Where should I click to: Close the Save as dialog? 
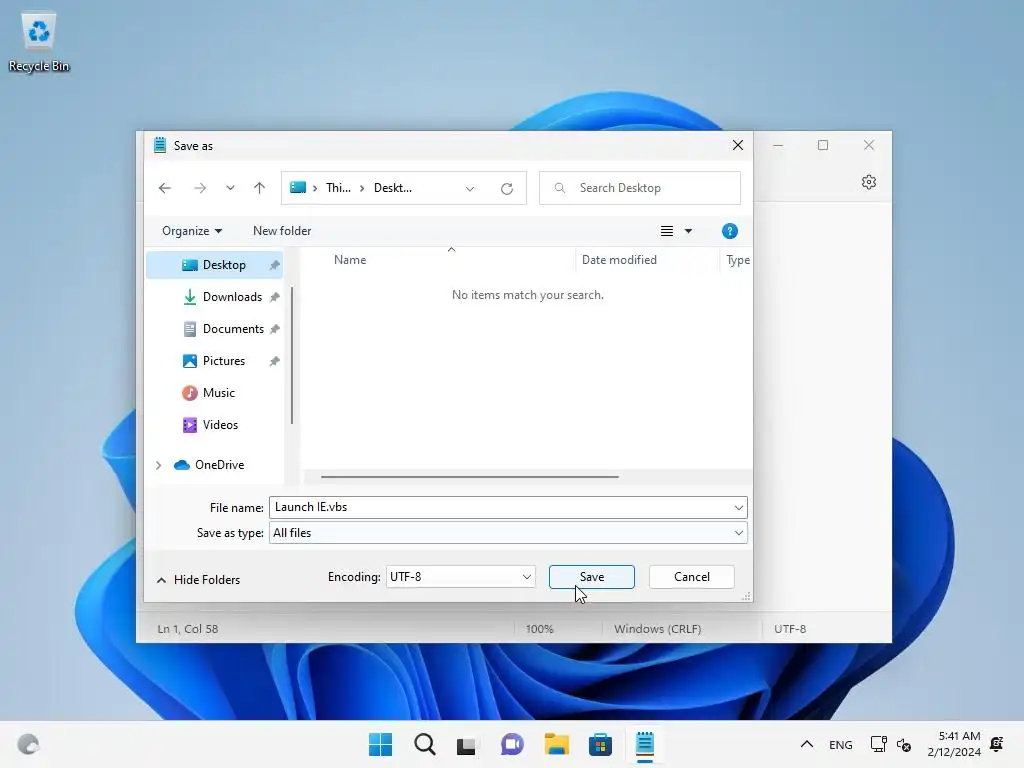738,145
